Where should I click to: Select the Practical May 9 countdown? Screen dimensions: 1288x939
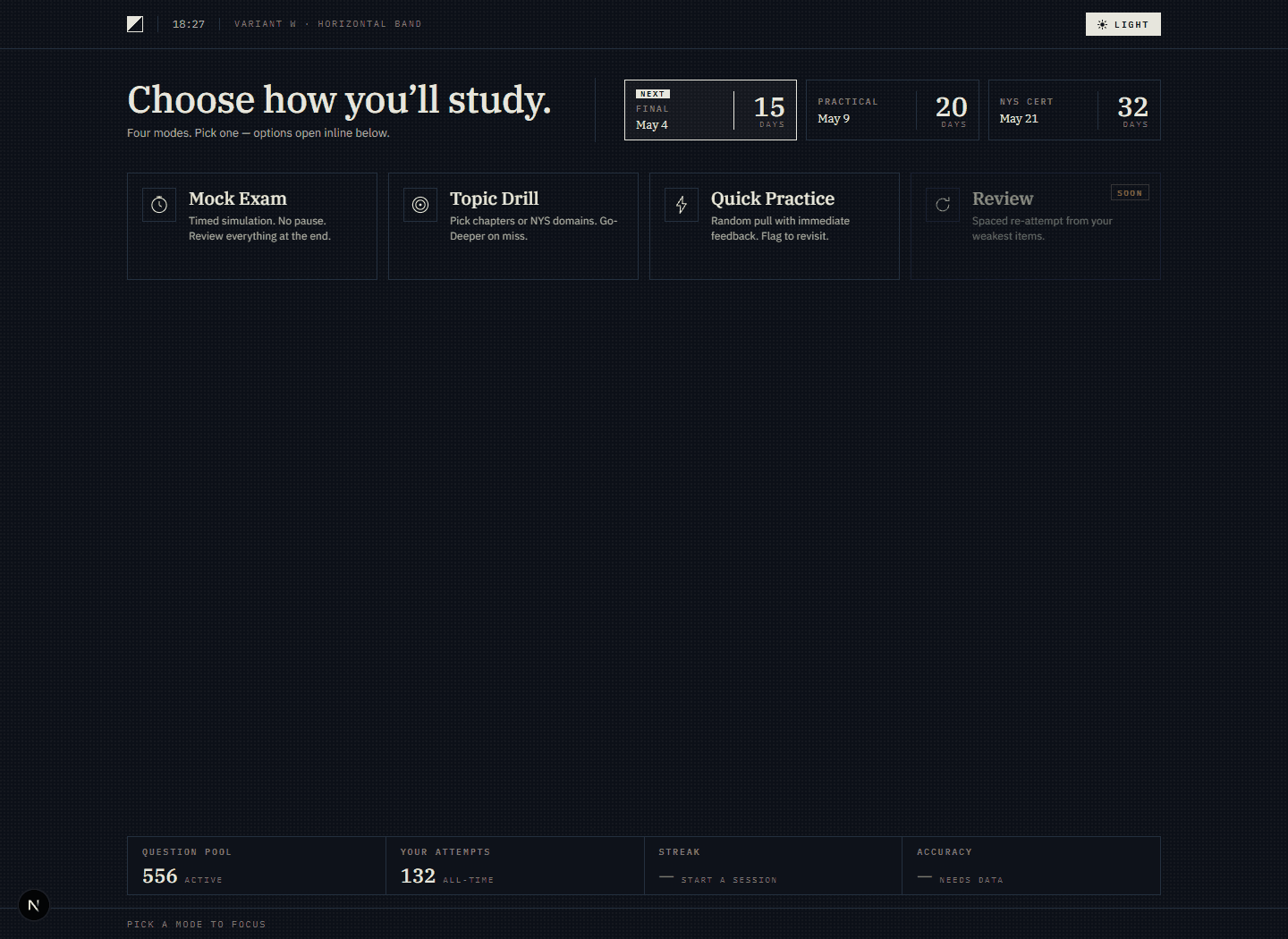[x=893, y=110]
